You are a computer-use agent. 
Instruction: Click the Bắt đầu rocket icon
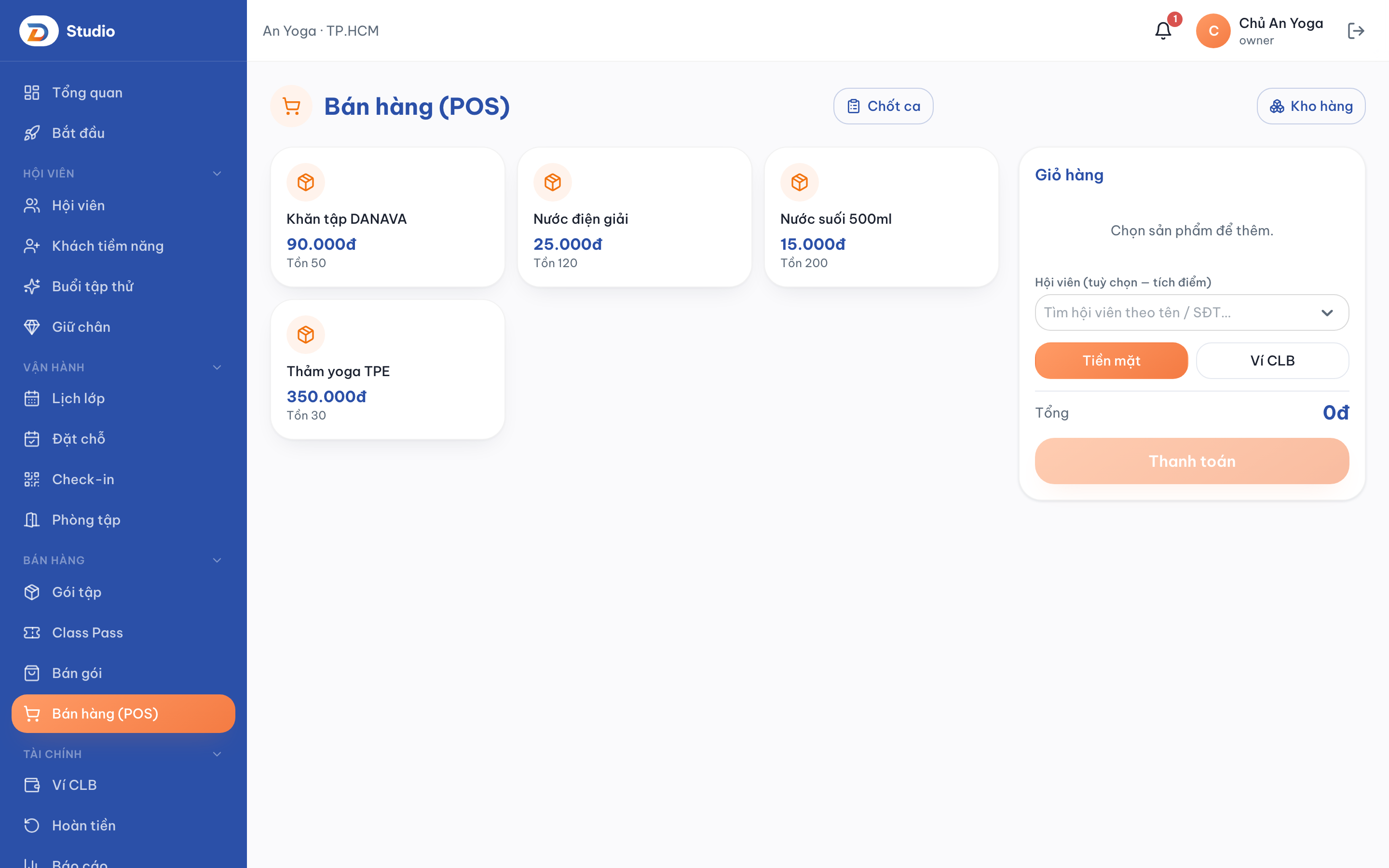(31, 133)
